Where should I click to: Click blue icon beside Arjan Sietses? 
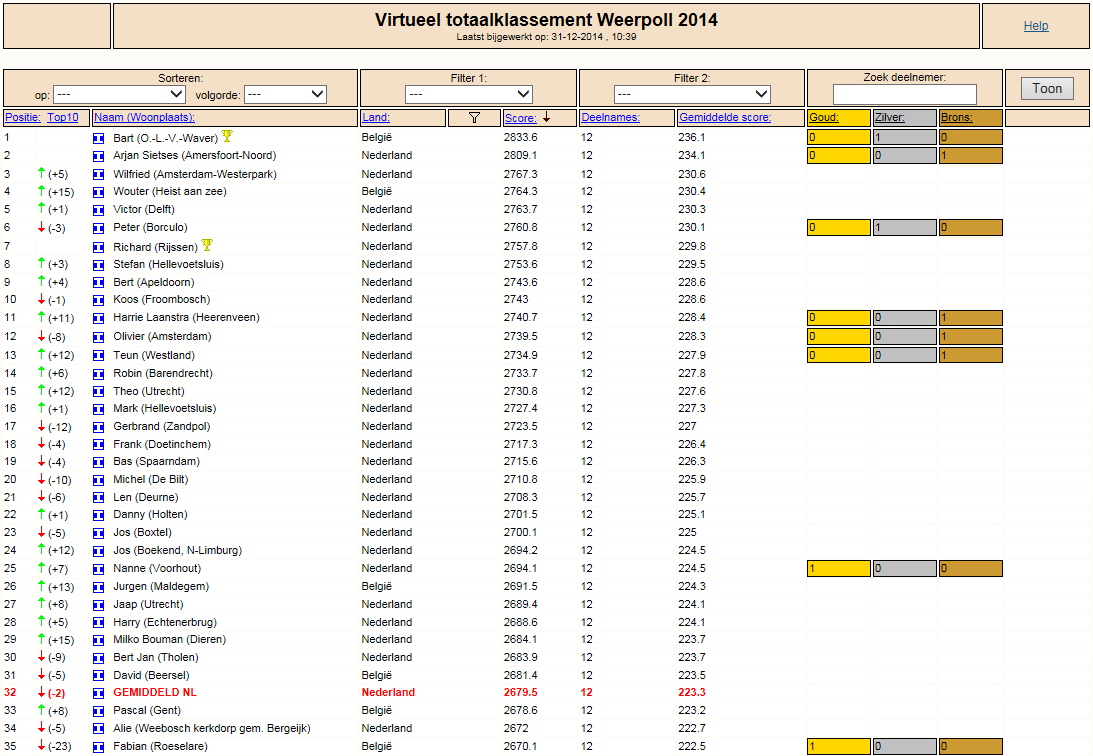[x=99, y=156]
